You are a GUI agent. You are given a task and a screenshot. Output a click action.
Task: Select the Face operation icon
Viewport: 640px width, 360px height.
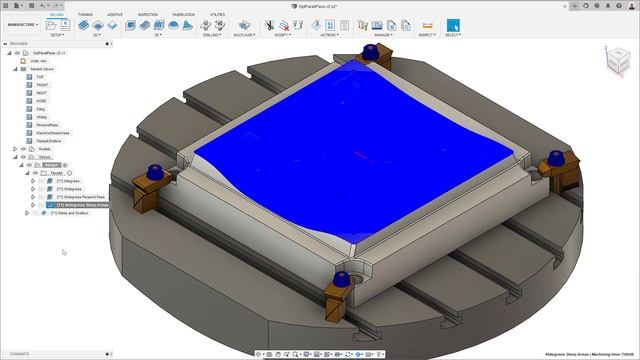(112, 25)
